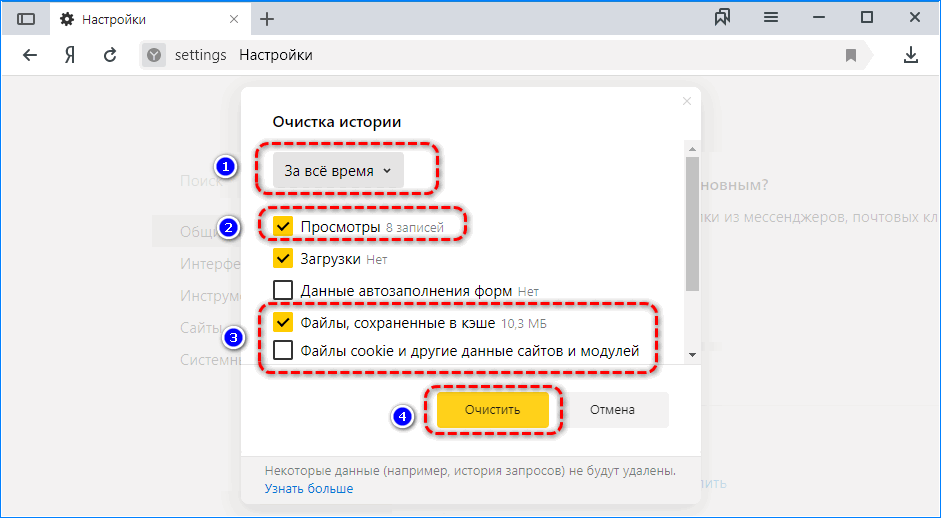Click the dialog scrollbar up arrow
Viewport: 941px width, 518px height.
tap(693, 148)
